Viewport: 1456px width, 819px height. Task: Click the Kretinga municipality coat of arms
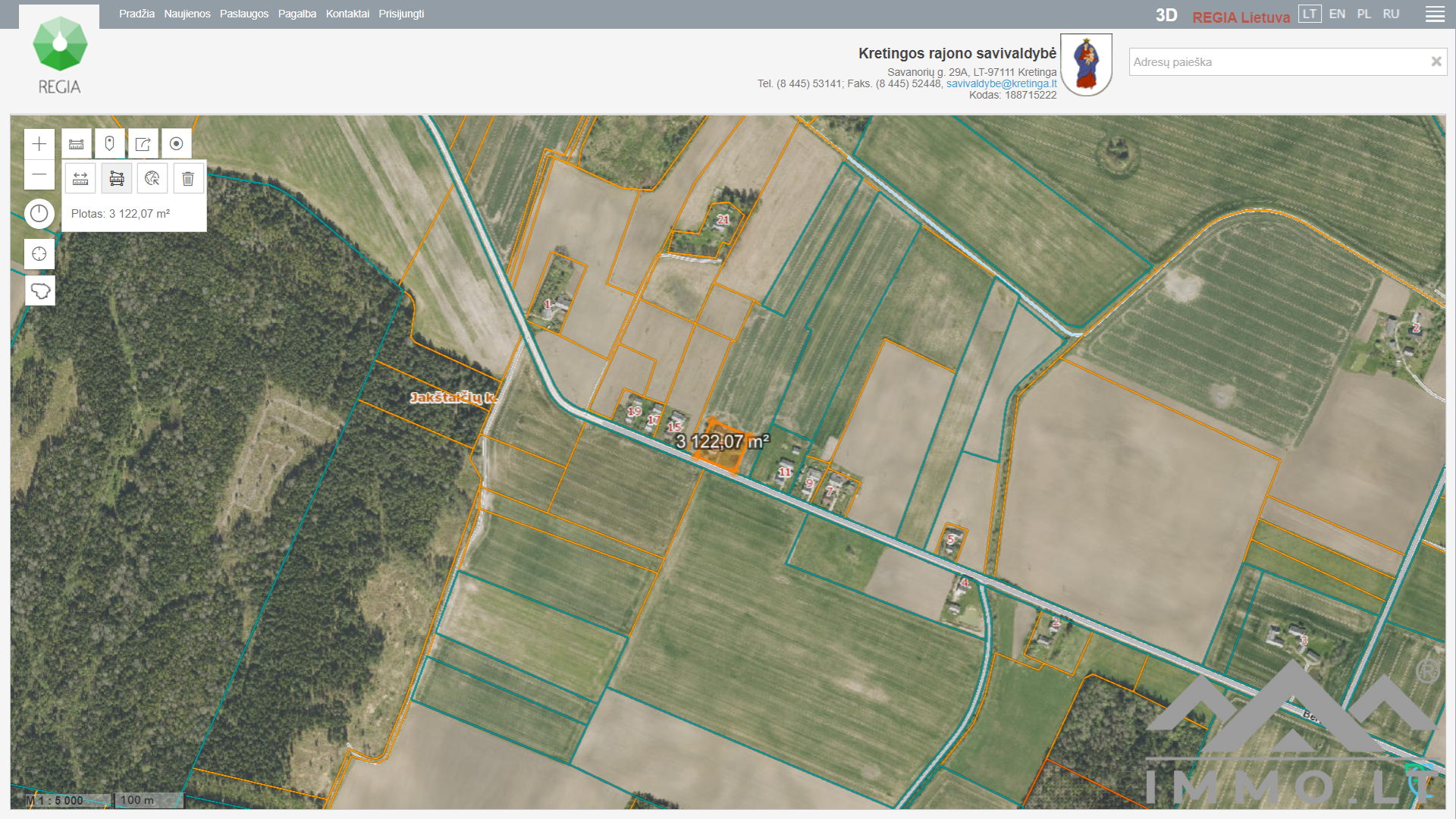point(1086,64)
